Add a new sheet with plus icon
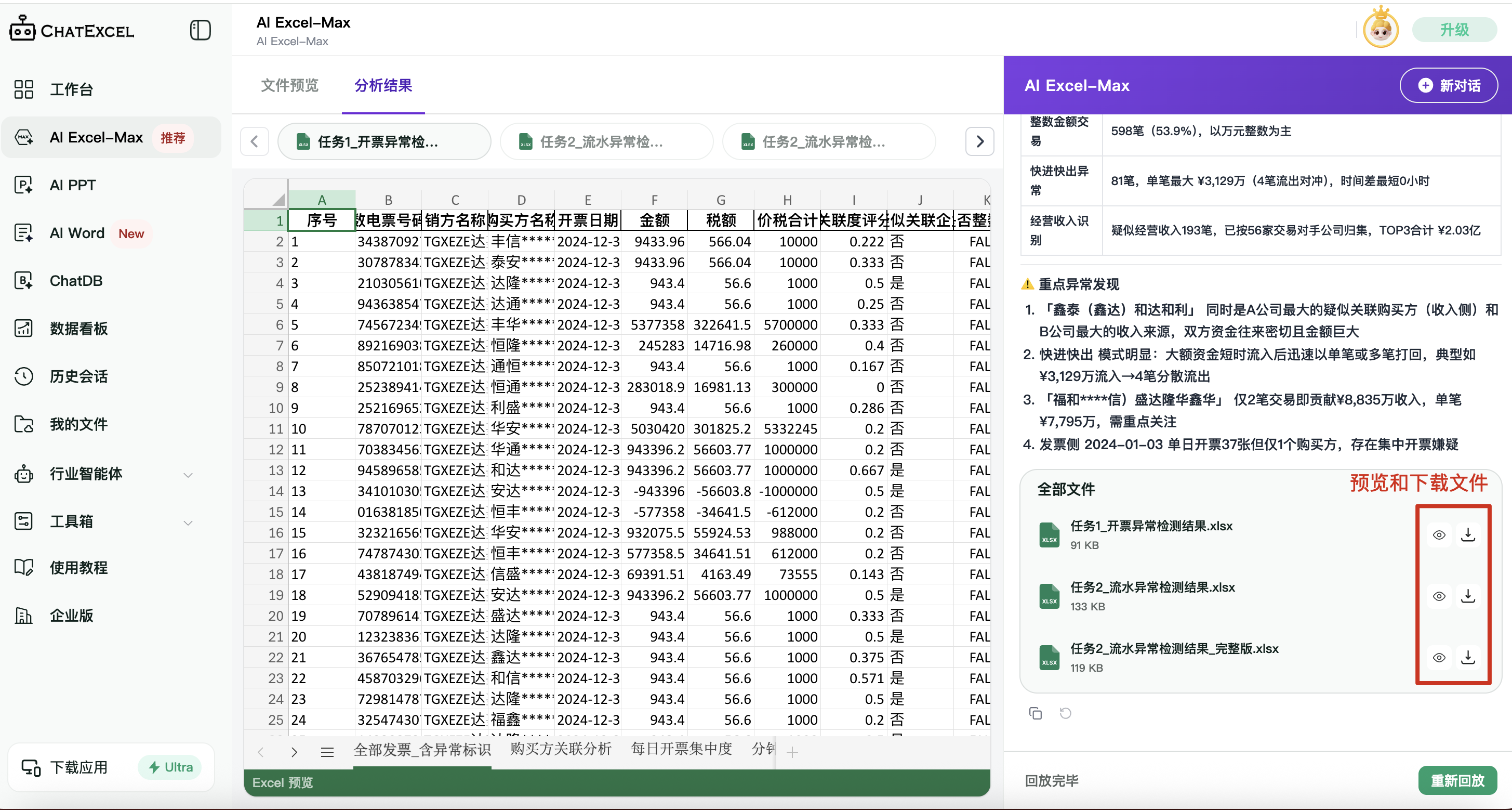This screenshot has height=810, width=1512. click(x=792, y=752)
